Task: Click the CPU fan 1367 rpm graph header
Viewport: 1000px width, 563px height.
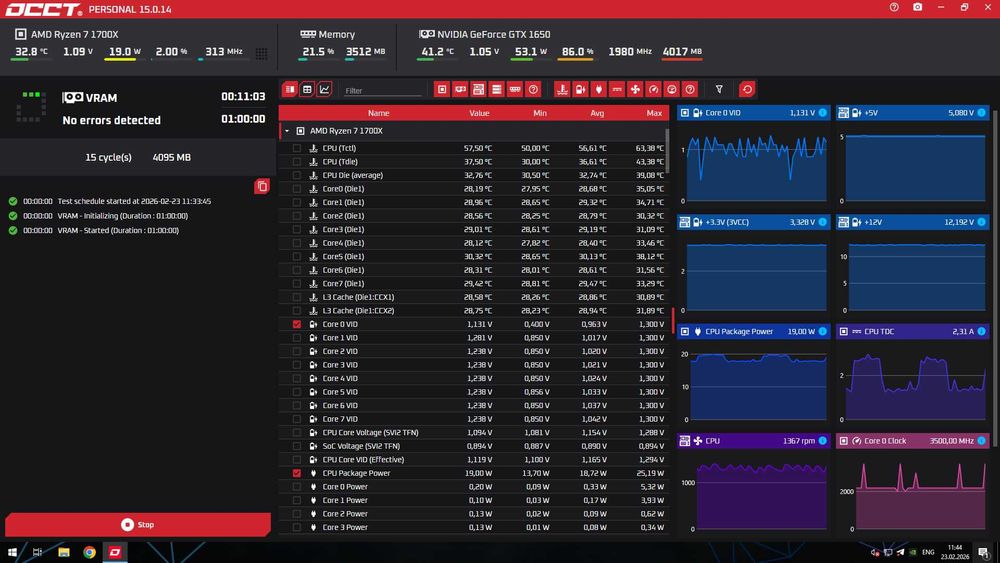Action: (753, 441)
